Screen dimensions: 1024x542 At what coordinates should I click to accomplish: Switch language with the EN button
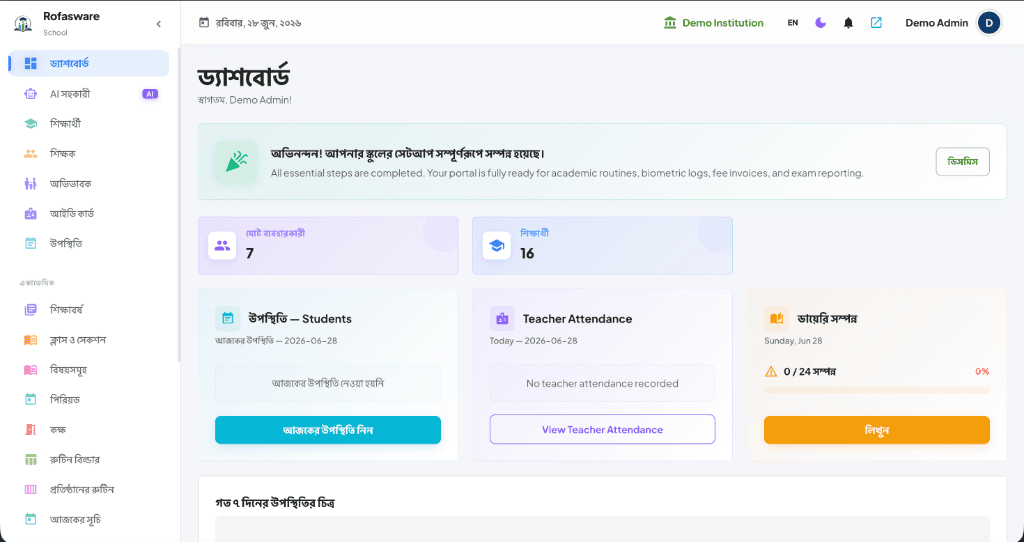[x=792, y=23]
